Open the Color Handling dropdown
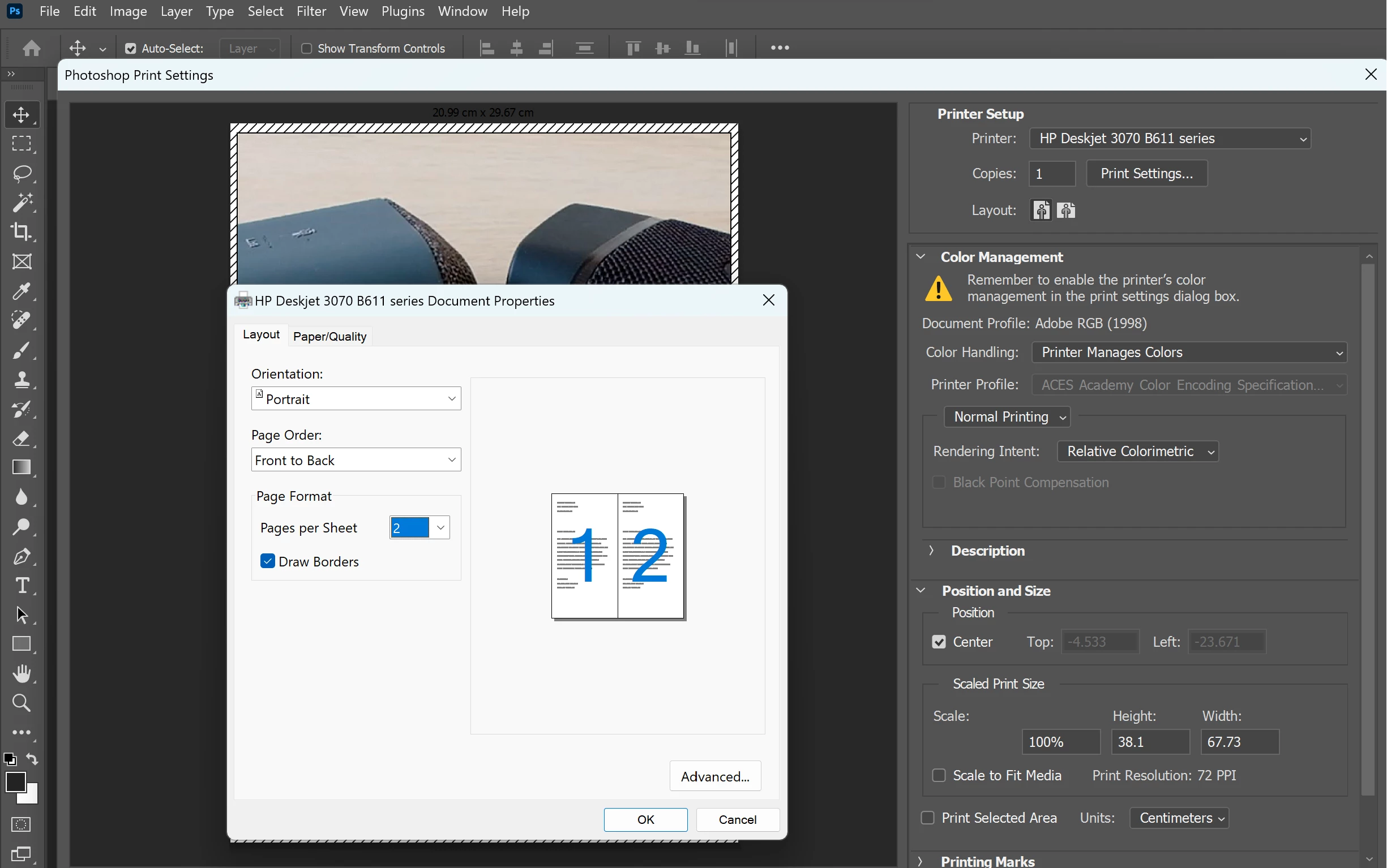 [x=1189, y=353]
